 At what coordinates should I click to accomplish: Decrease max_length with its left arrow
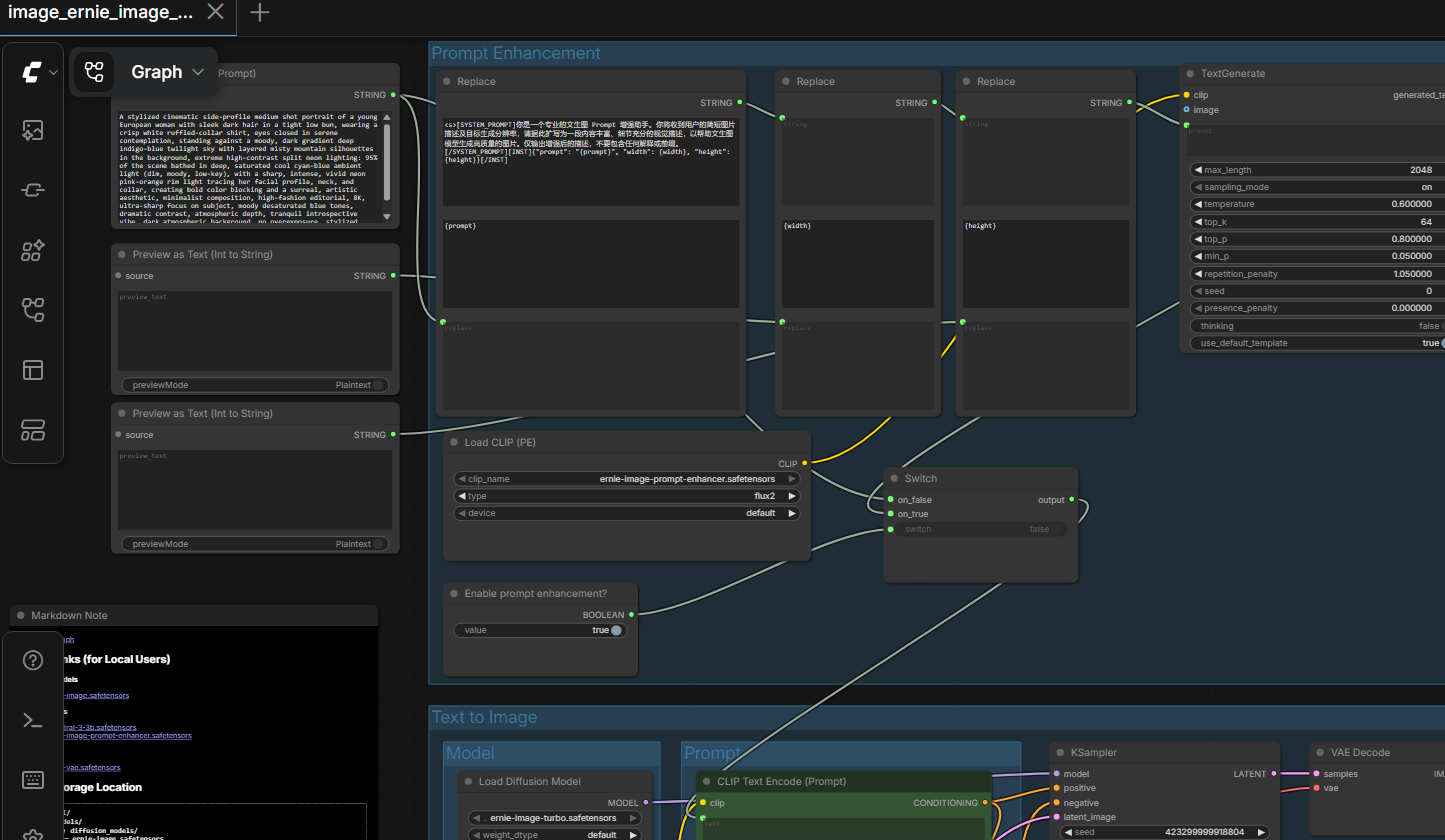(x=1198, y=170)
